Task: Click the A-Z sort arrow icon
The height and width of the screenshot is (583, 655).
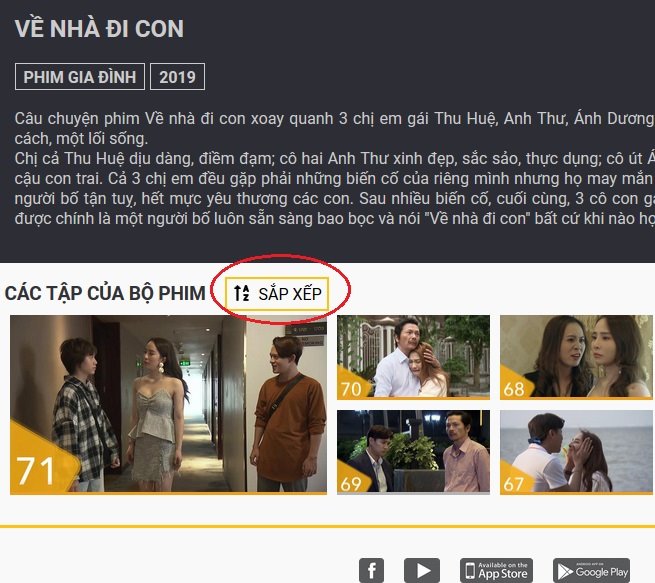Action: click(241, 293)
